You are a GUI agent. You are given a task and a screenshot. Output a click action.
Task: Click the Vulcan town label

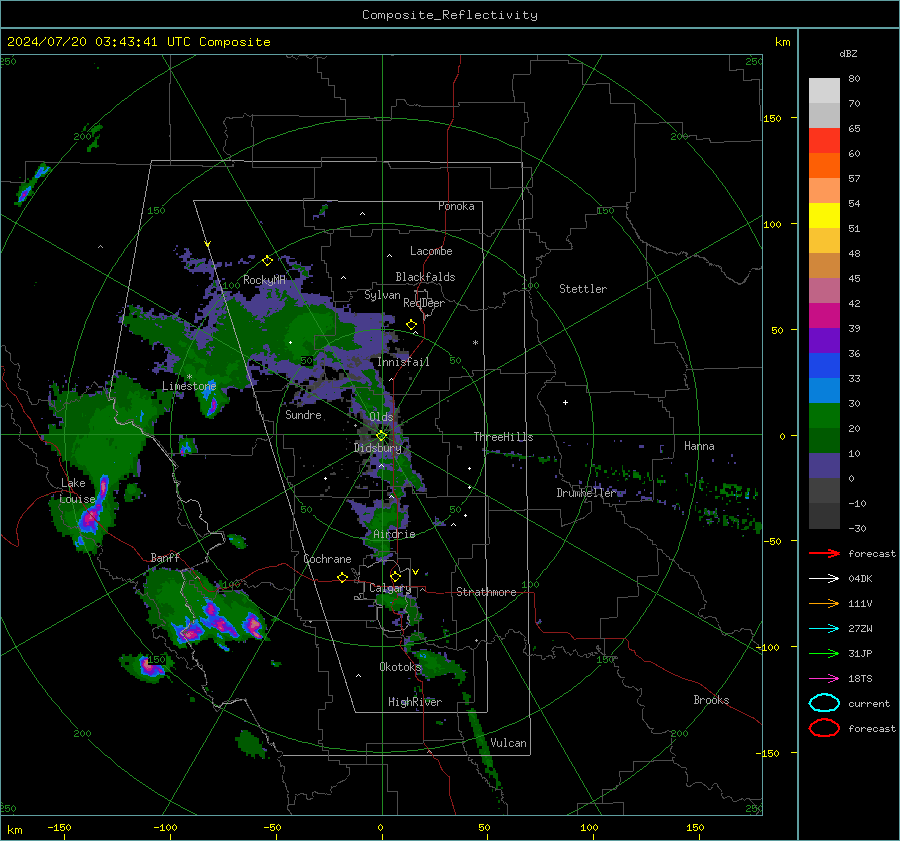click(x=508, y=743)
